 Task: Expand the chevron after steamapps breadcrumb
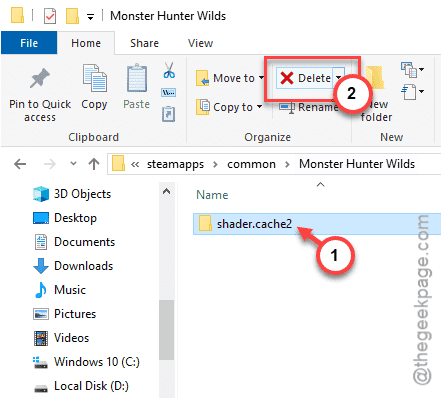[x=215, y=164]
